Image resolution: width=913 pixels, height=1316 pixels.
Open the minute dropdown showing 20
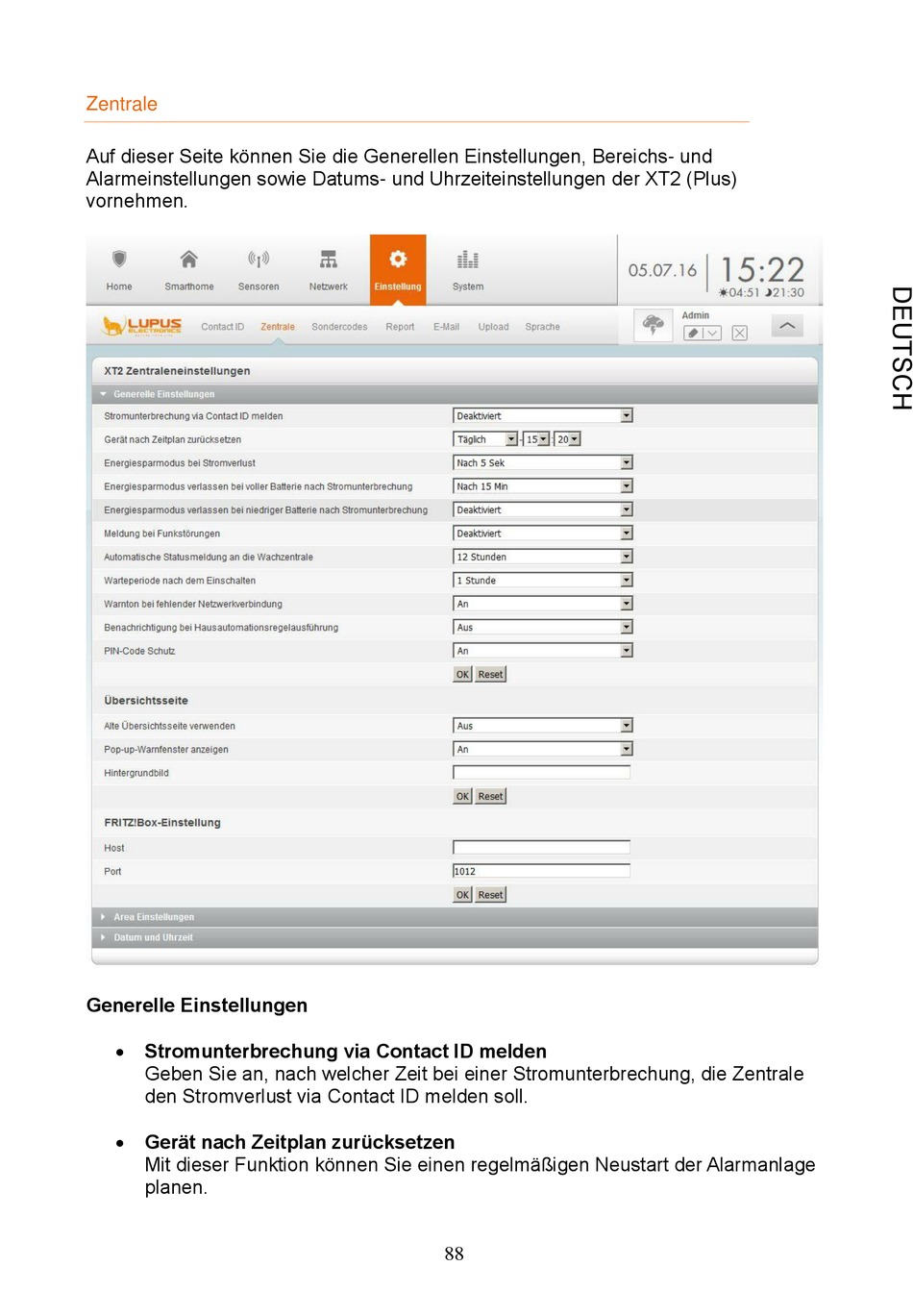tap(568, 439)
